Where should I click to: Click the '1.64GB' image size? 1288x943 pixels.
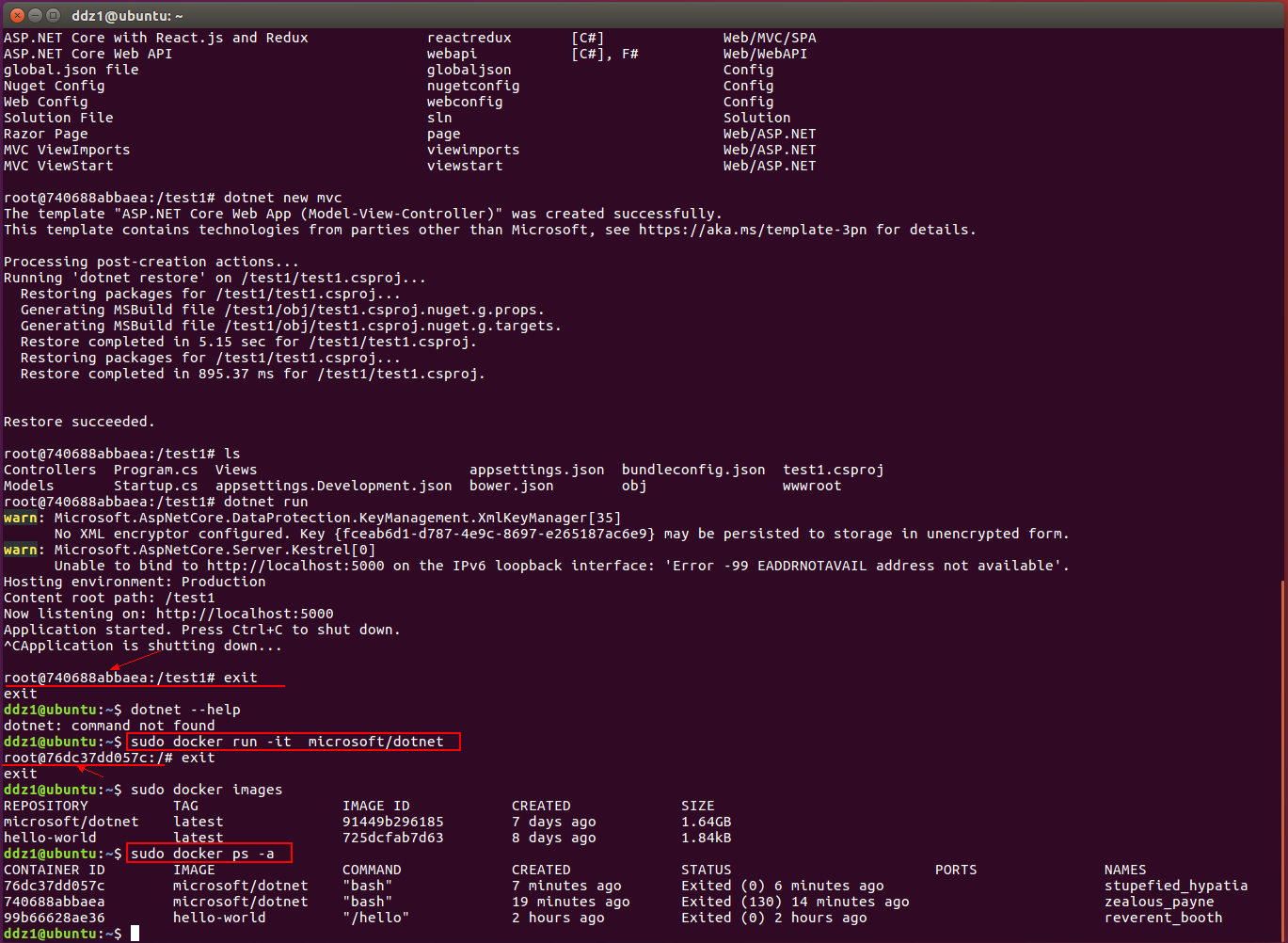[x=707, y=822]
